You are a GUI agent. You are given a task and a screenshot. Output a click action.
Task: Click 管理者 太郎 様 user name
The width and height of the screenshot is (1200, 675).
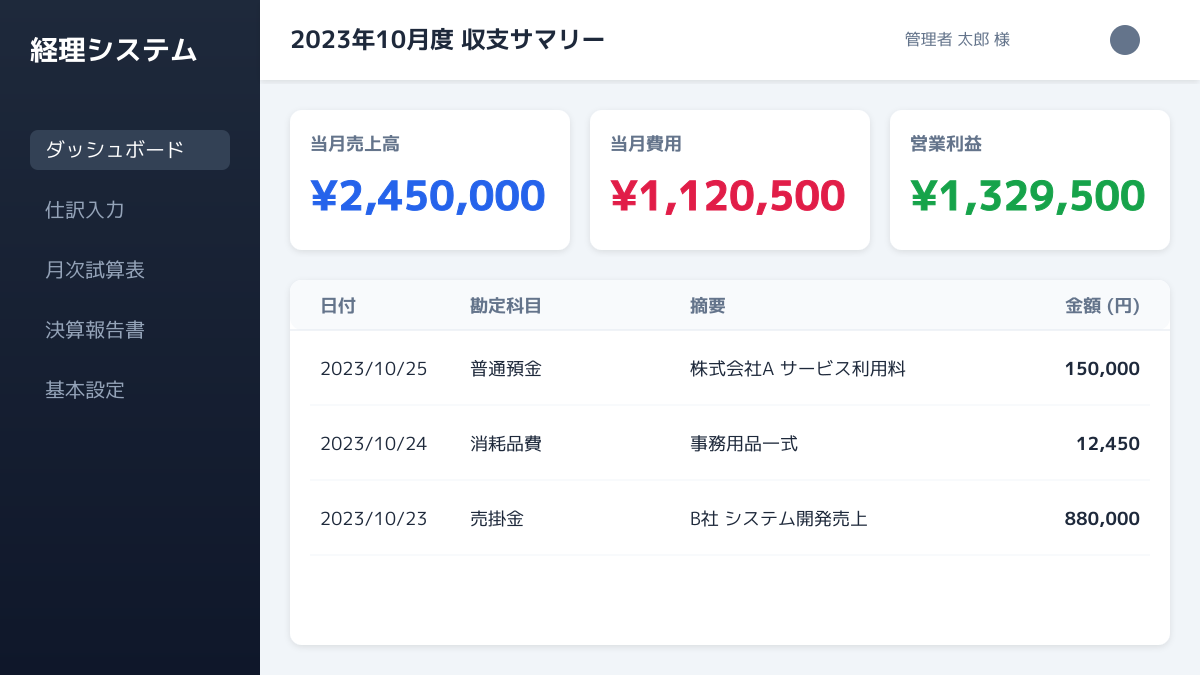click(x=957, y=40)
